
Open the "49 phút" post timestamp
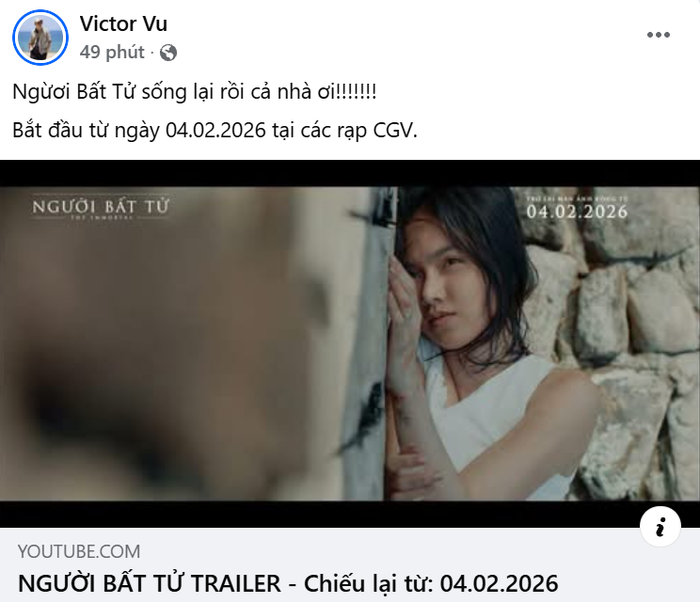pos(112,52)
